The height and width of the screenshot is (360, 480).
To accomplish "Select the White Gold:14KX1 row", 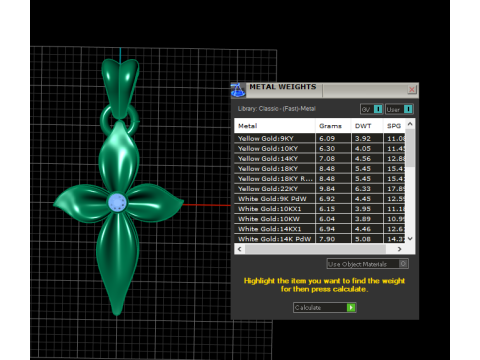I will [320, 229].
